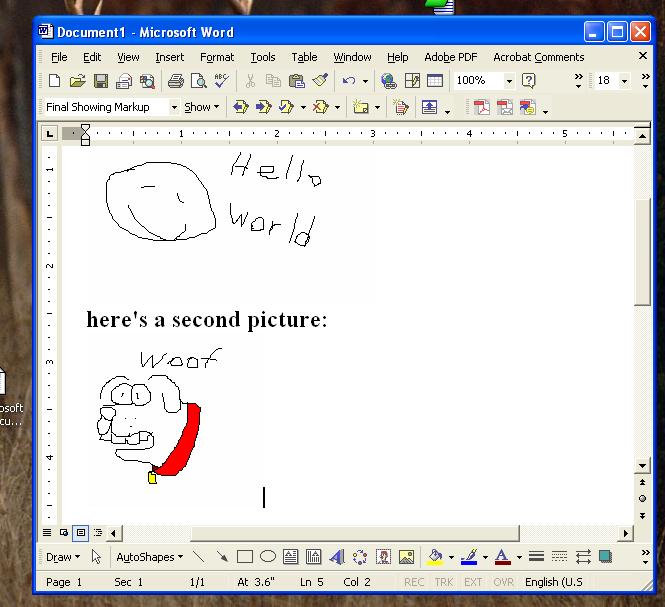Image resolution: width=665 pixels, height=607 pixels.
Task: Select the Rectangle drawing tool
Action: point(245,557)
